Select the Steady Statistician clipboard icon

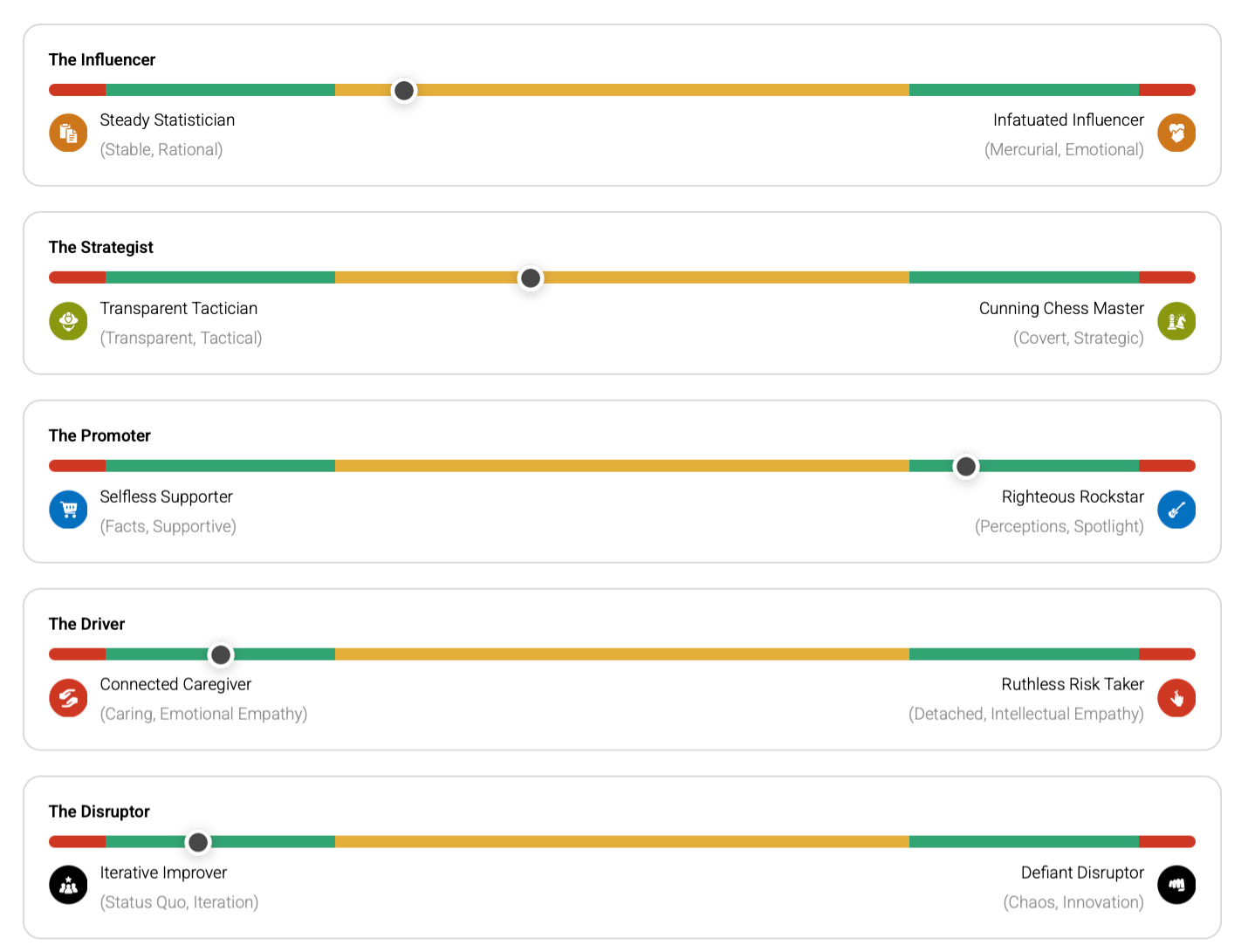pyautogui.click(x=68, y=133)
